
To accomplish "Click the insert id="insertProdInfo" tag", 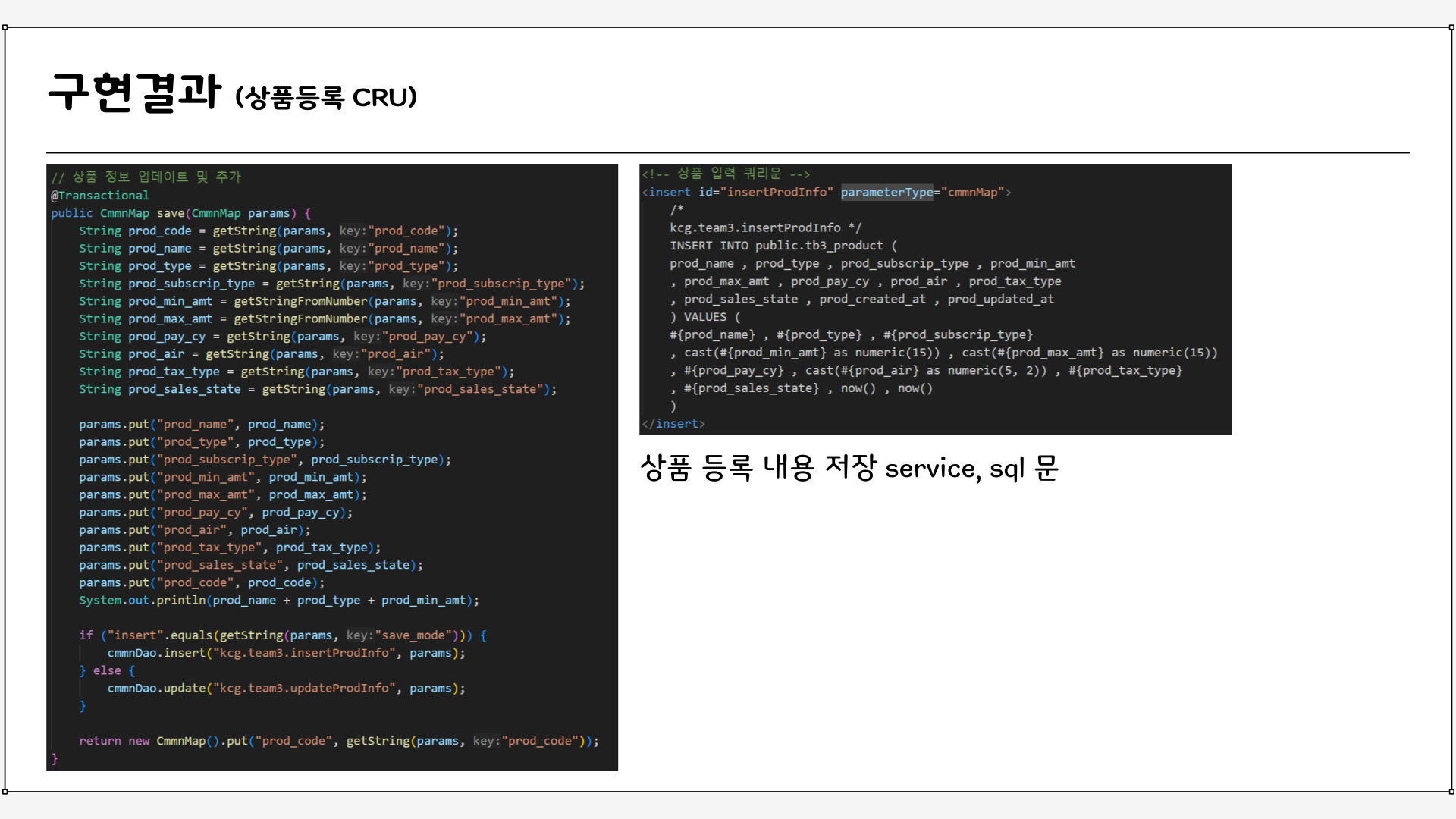I will tap(827, 192).
